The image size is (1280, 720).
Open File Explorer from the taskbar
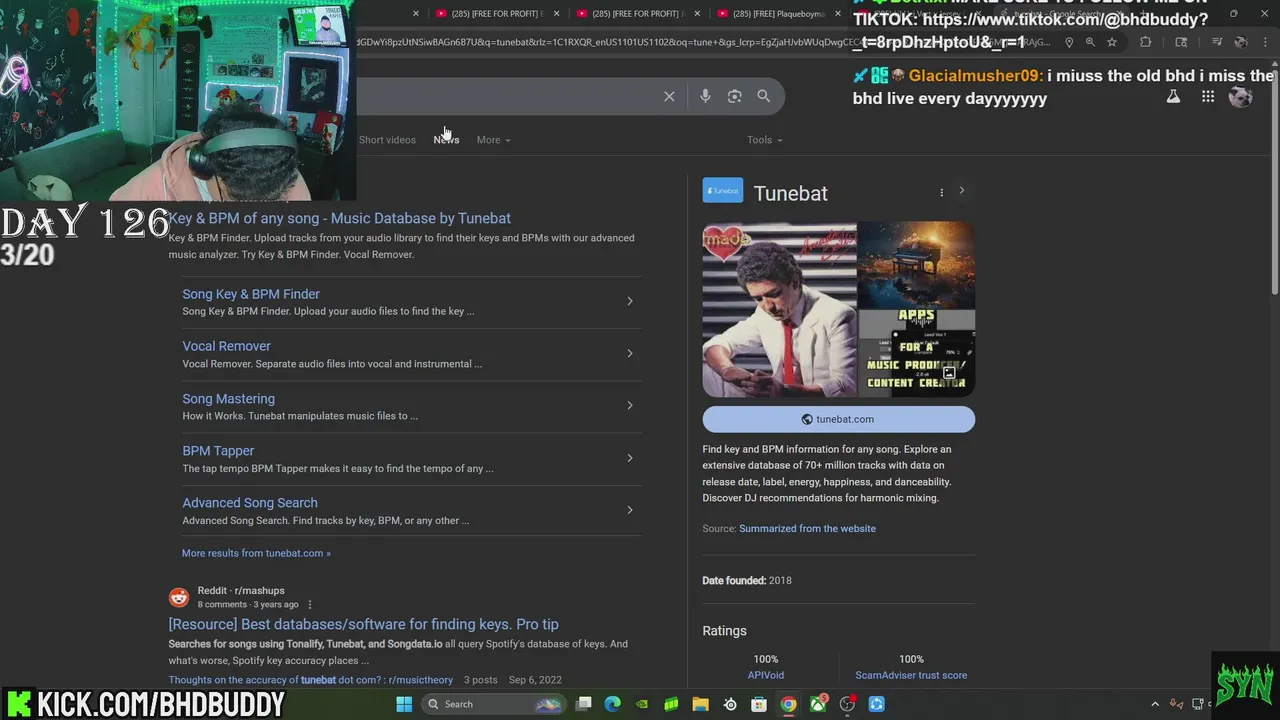point(701,704)
